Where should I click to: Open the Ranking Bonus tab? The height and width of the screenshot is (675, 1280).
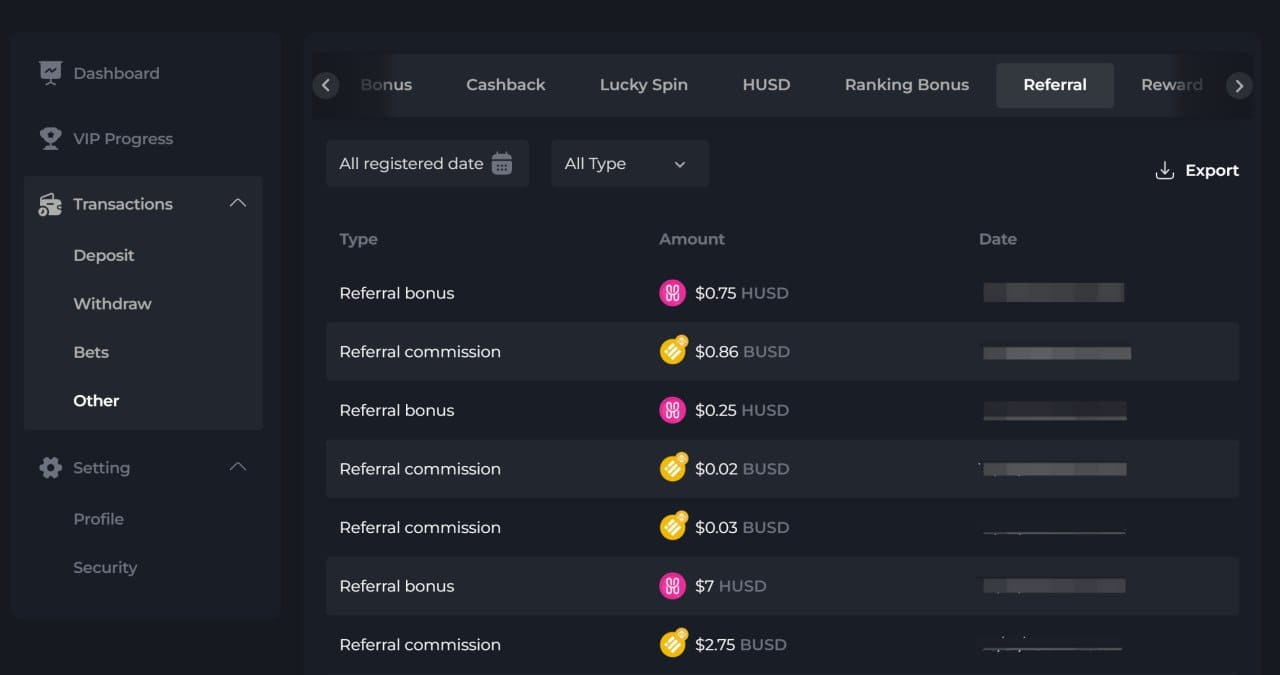pos(906,85)
